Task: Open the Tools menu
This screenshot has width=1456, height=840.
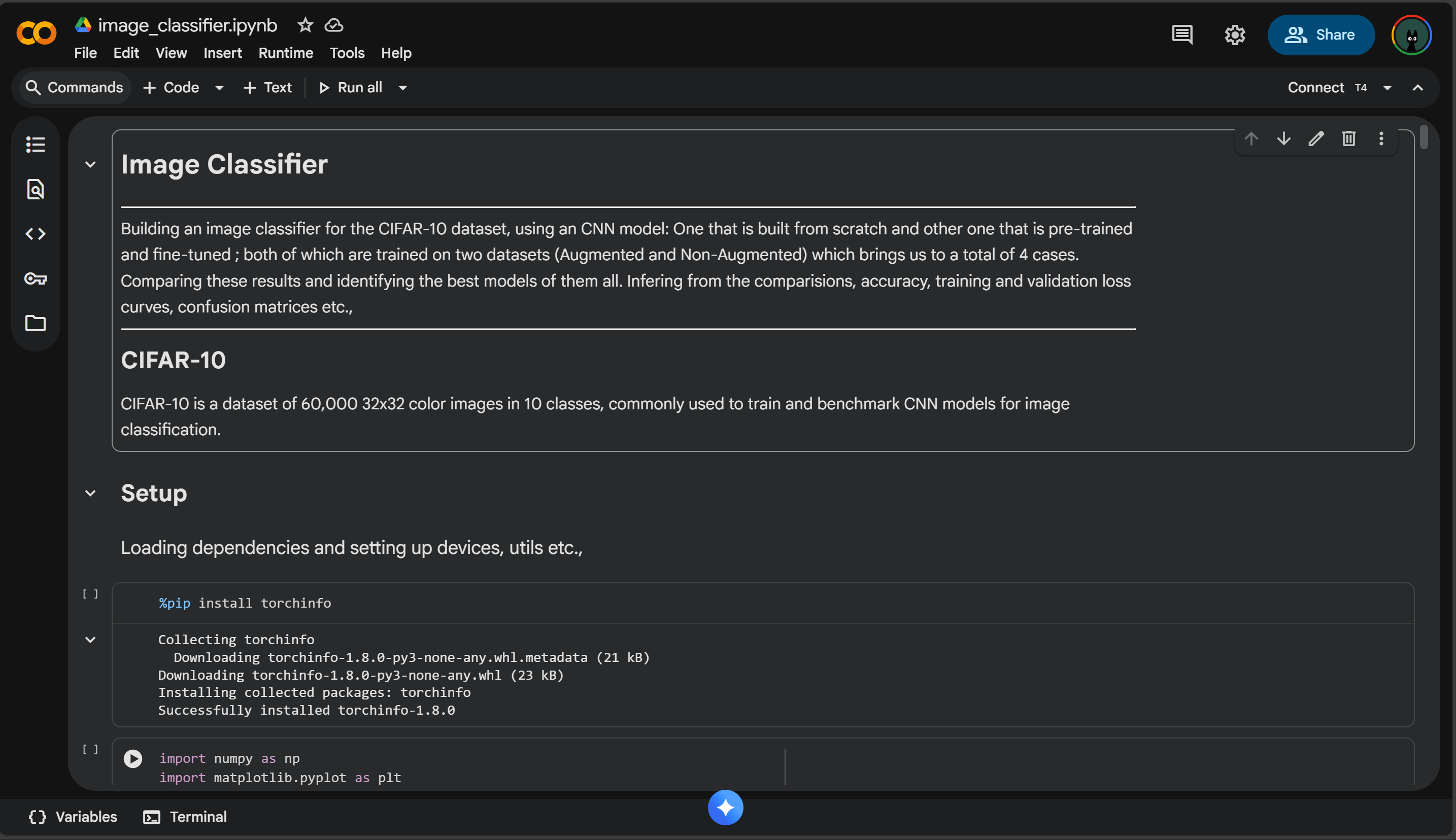Action: 347,53
